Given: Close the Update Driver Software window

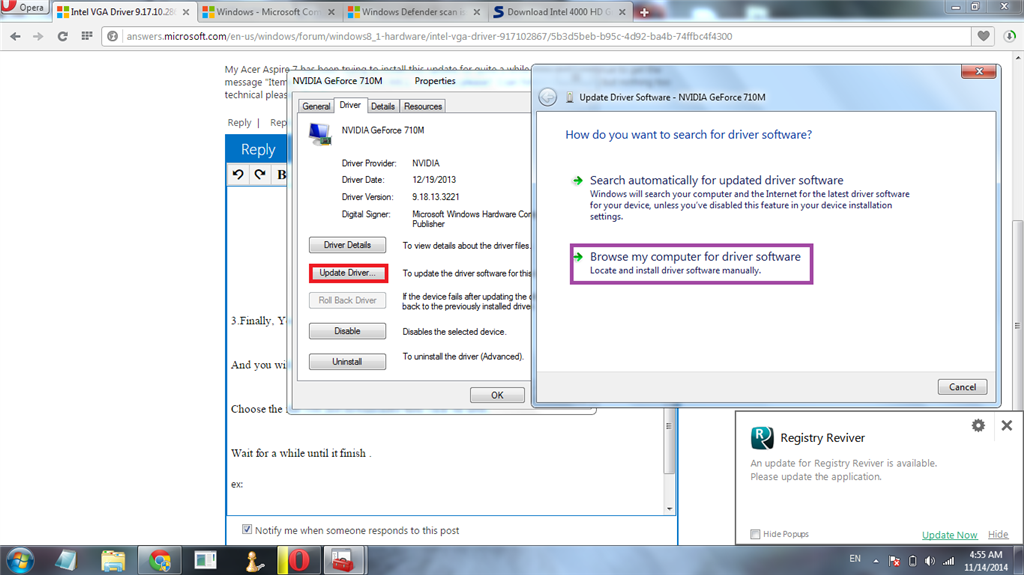Looking at the screenshot, I should tap(978, 71).
